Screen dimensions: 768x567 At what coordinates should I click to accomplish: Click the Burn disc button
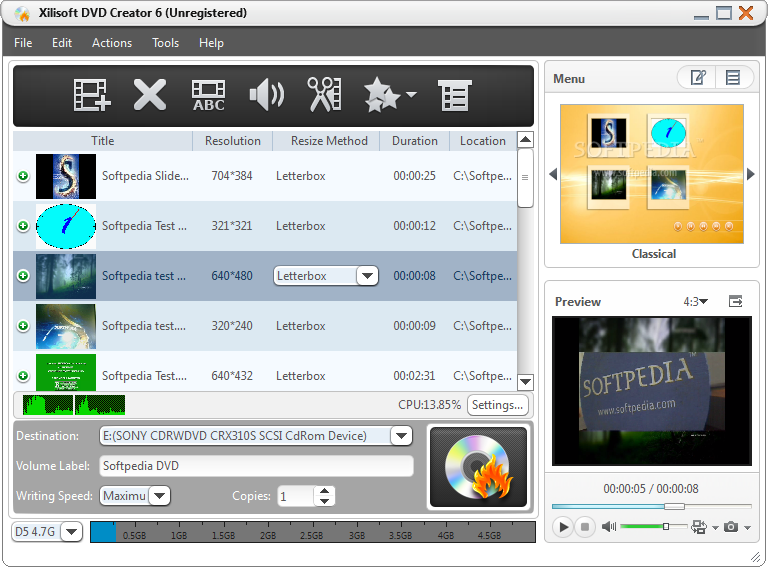point(479,467)
